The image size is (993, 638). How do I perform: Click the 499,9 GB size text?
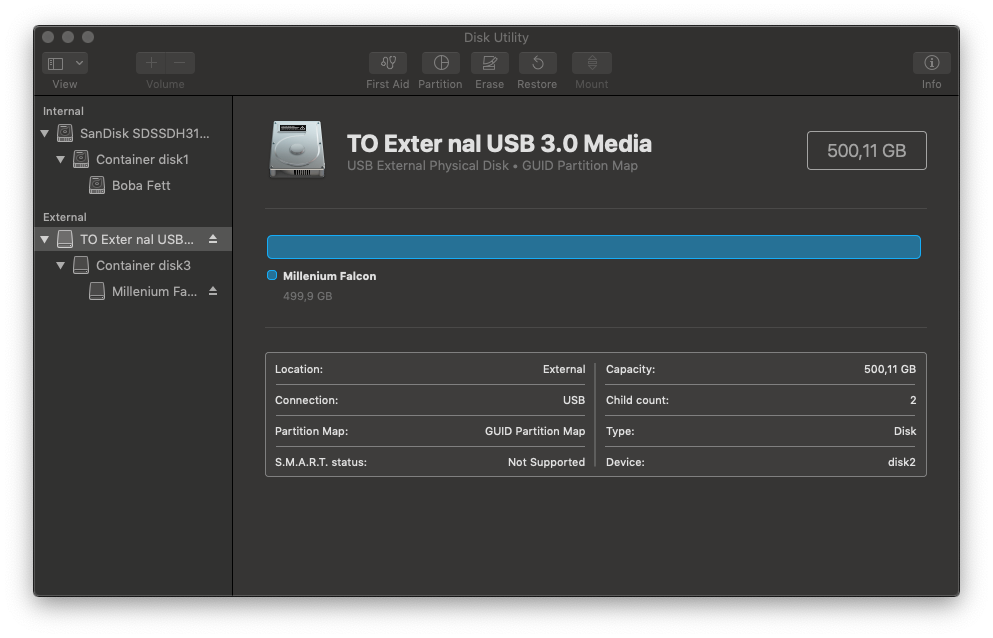click(x=307, y=296)
